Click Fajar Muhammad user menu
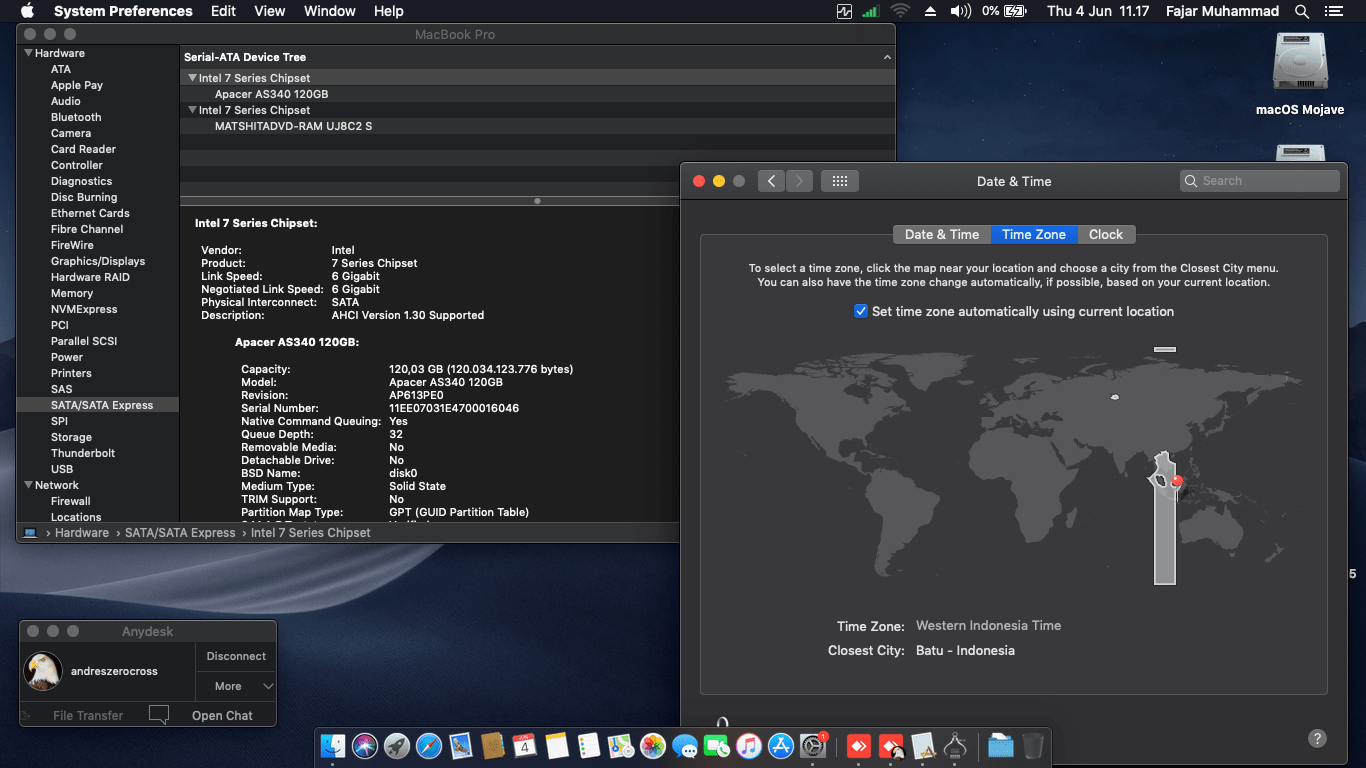Screen dimensions: 1366x768 pos(1223,12)
